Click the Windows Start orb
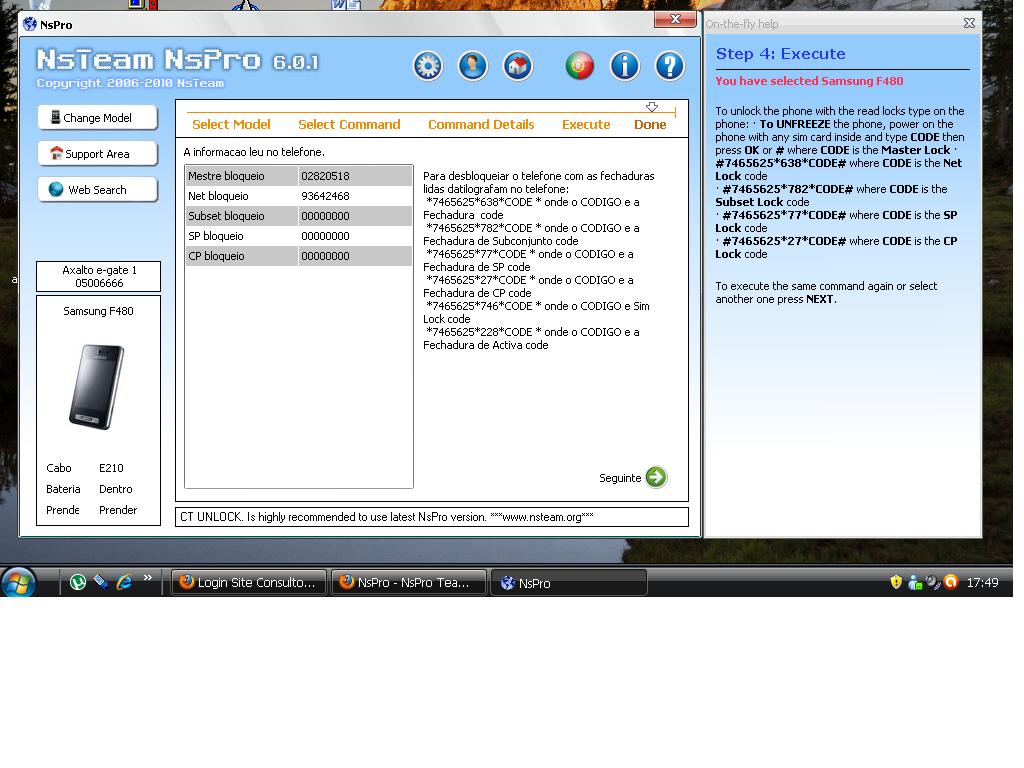Screen dimensions: 1024x768 click(x=18, y=582)
